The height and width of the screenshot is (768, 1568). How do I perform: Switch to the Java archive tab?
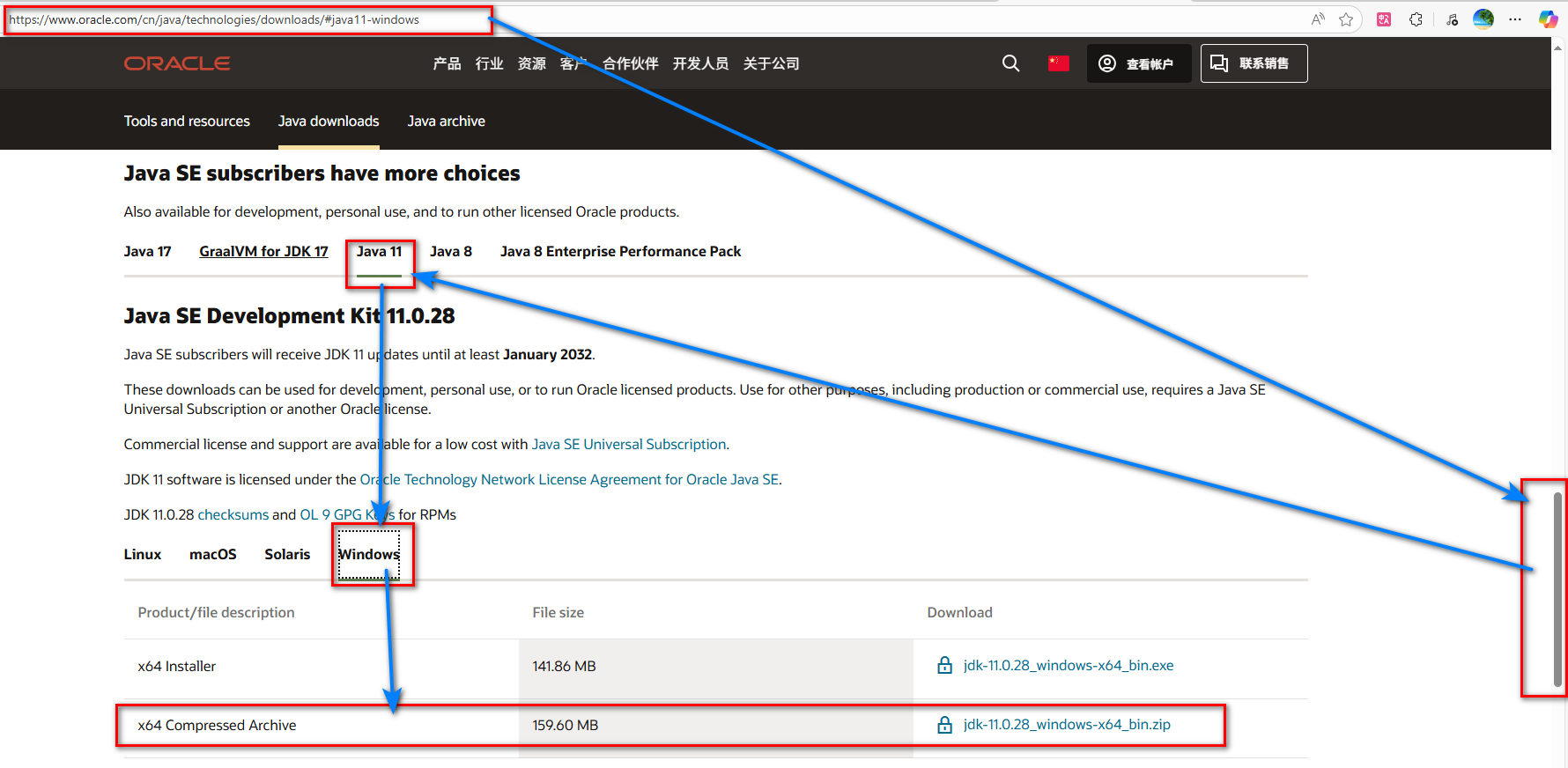tap(446, 122)
